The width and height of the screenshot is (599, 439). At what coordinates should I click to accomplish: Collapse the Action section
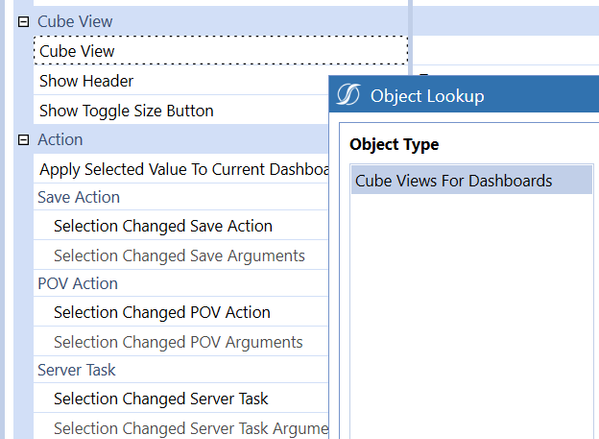point(23,140)
